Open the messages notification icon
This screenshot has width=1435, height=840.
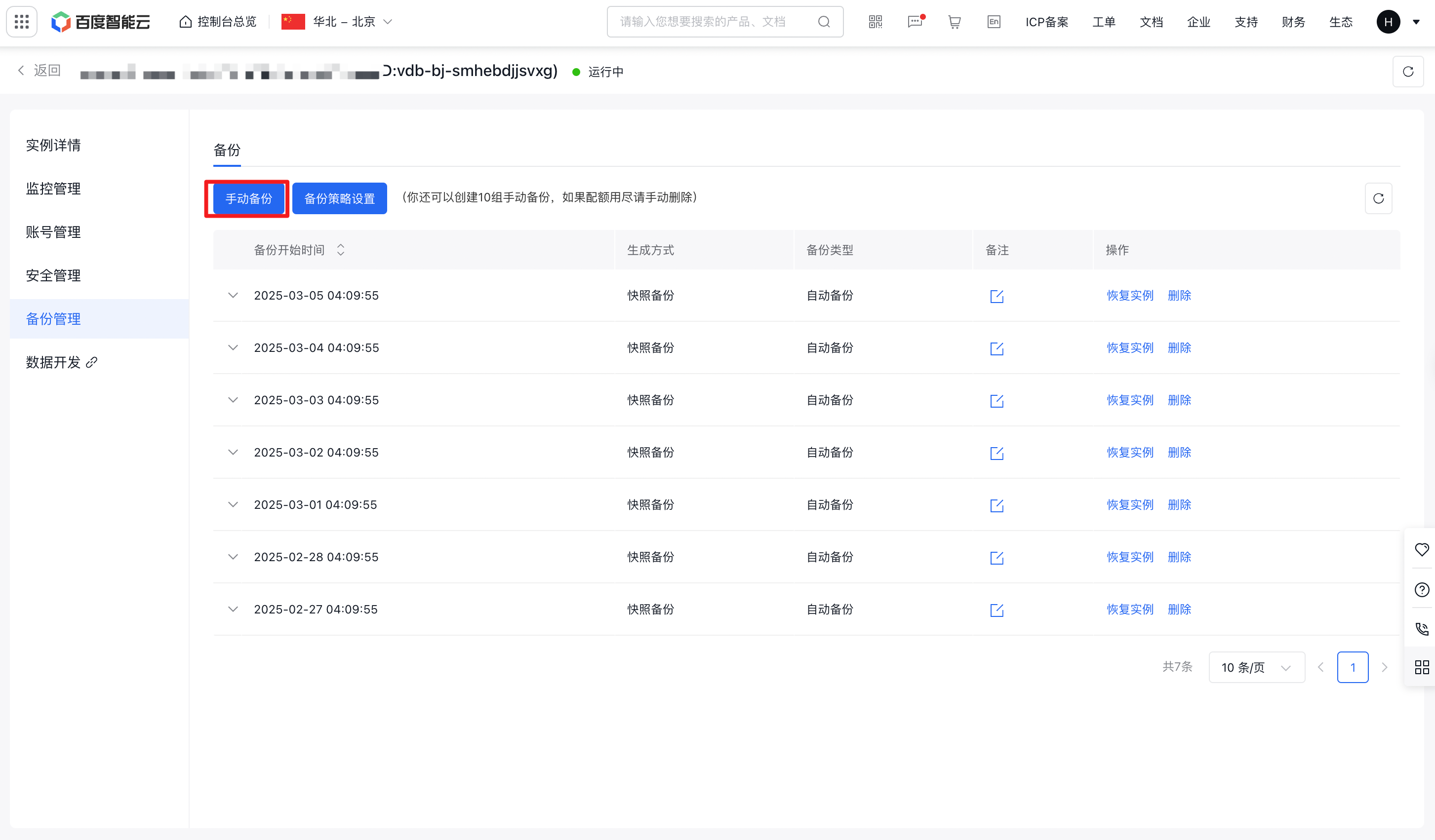click(x=915, y=22)
